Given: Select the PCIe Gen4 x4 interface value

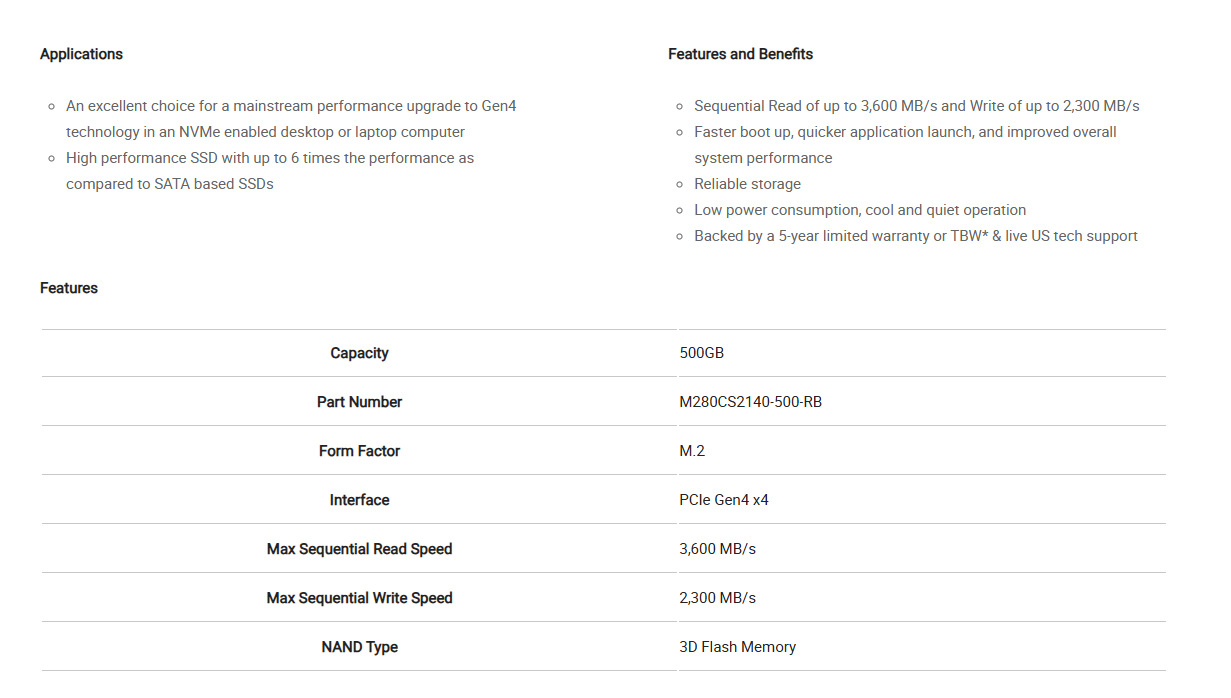Looking at the screenshot, I should 725,499.
